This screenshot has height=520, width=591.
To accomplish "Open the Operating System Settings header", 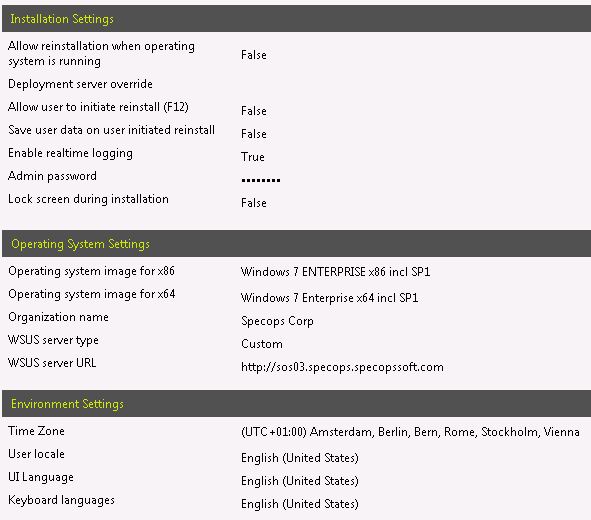I will [296, 243].
